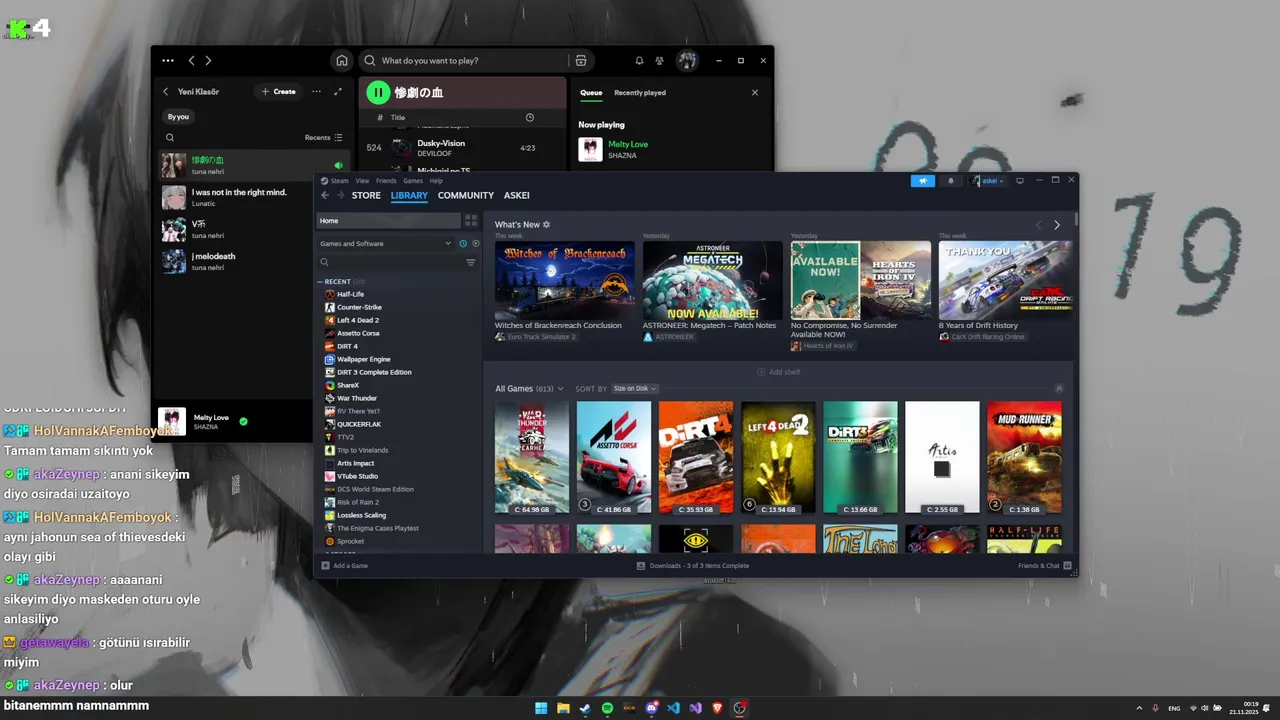Open folder options three dots beside Create
1280x720 pixels.
click(316, 92)
